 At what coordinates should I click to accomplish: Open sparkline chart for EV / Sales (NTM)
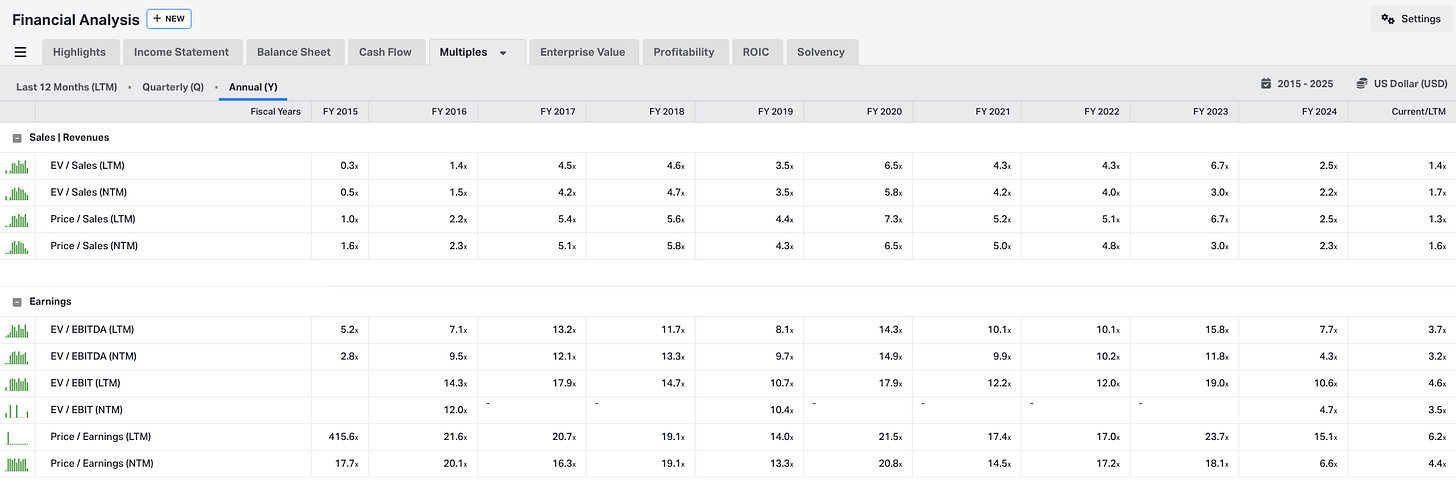click(17, 193)
